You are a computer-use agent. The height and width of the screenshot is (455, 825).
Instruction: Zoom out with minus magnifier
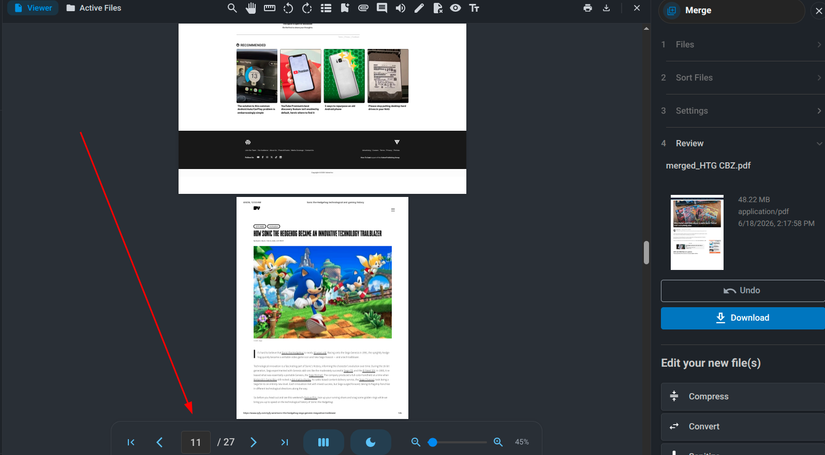click(x=416, y=442)
